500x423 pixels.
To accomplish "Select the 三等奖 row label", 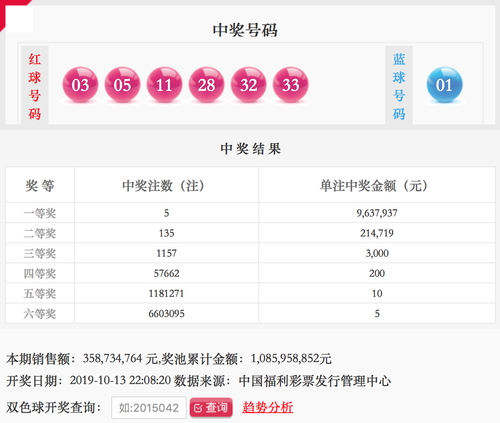I will (40, 253).
